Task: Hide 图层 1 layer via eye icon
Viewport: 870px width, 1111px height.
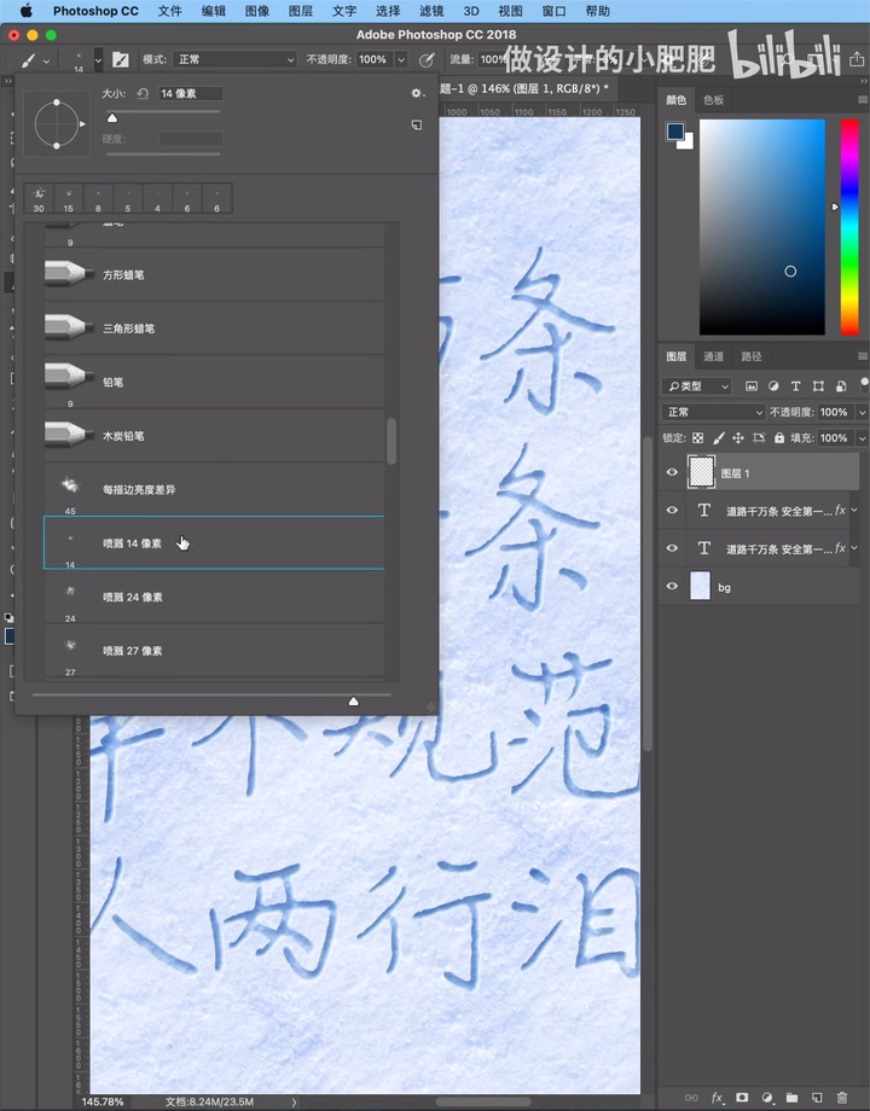Action: (672, 473)
